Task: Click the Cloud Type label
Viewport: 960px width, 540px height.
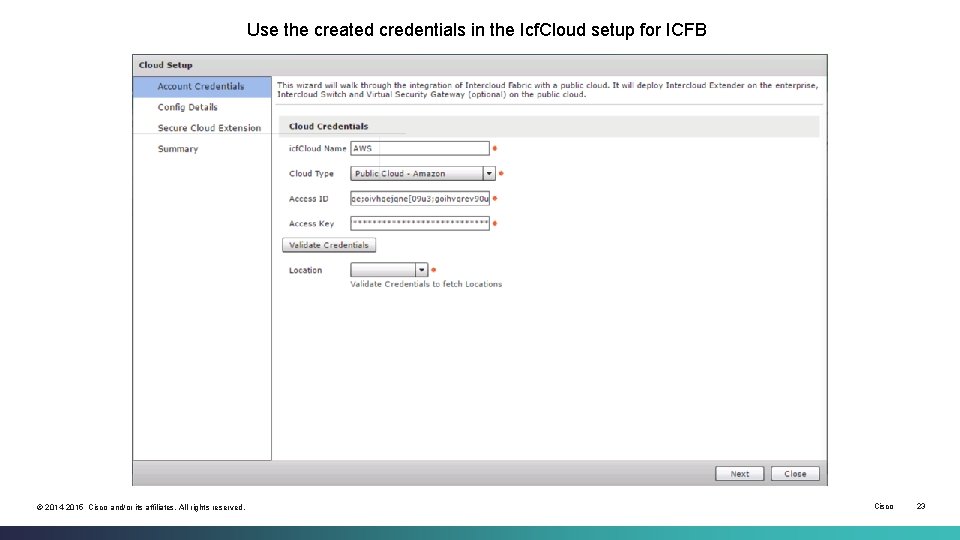Action: point(311,173)
